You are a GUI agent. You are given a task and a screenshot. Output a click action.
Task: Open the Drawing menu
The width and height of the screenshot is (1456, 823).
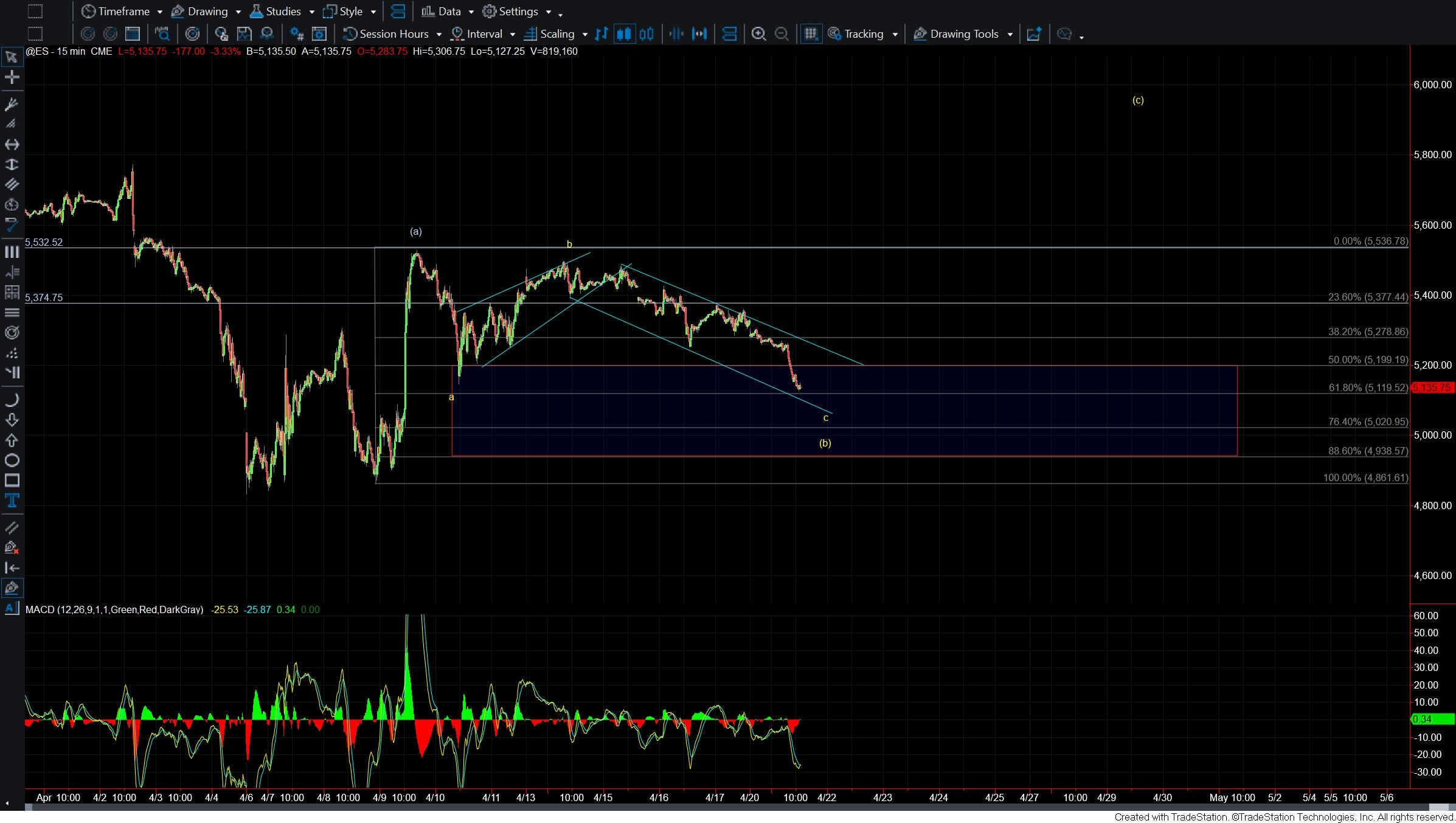199,12
